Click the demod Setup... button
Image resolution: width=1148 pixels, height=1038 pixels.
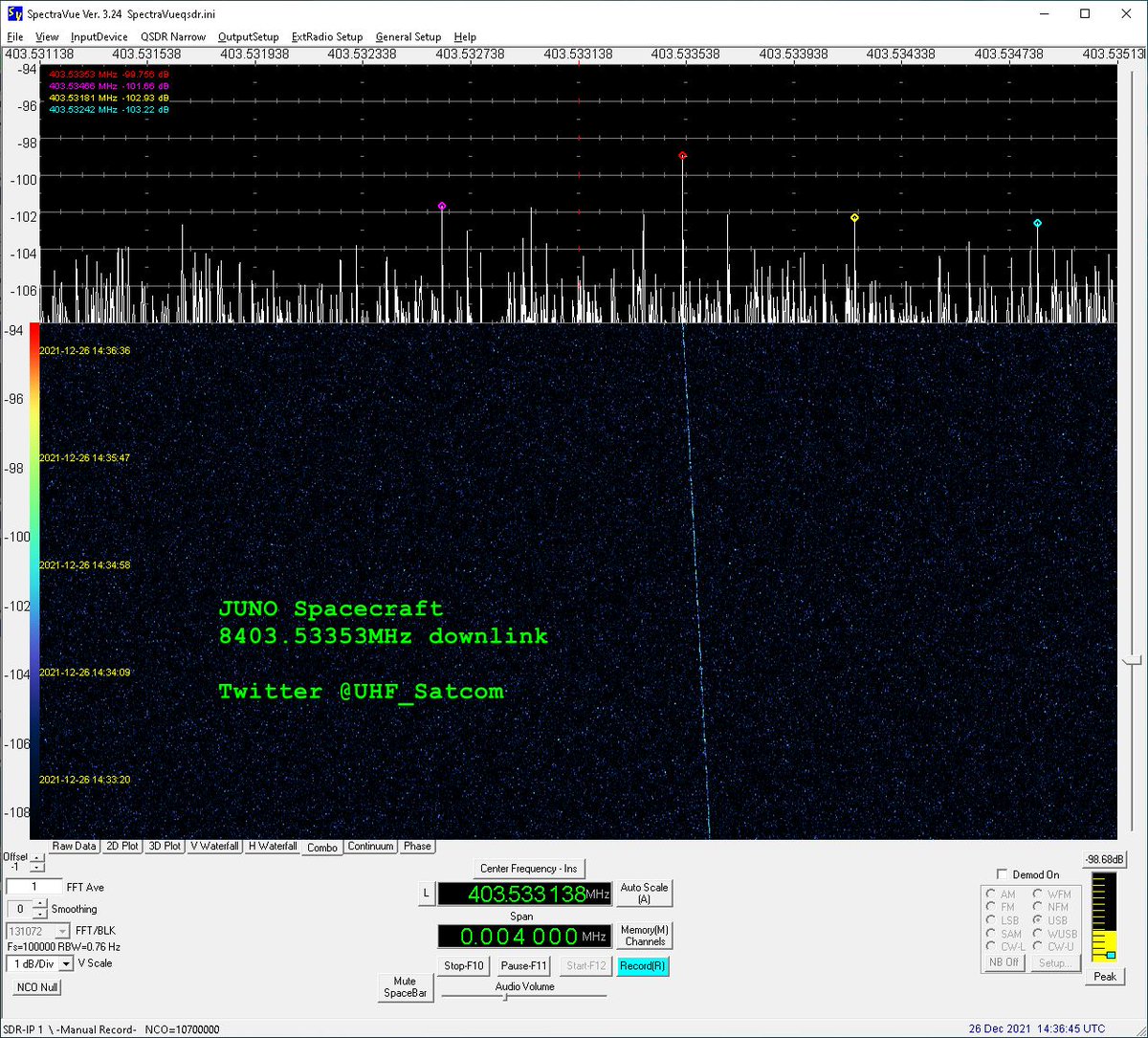point(1054,962)
